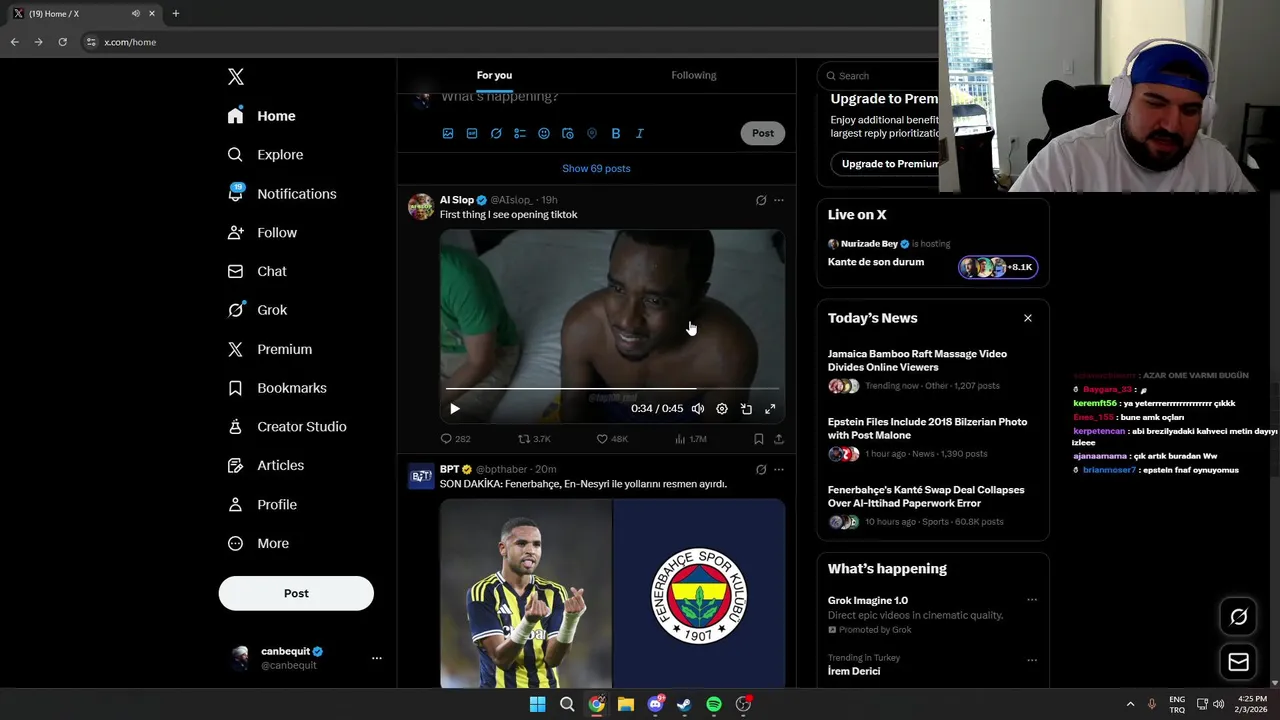Toggle bold text in composer

[616, 133]
